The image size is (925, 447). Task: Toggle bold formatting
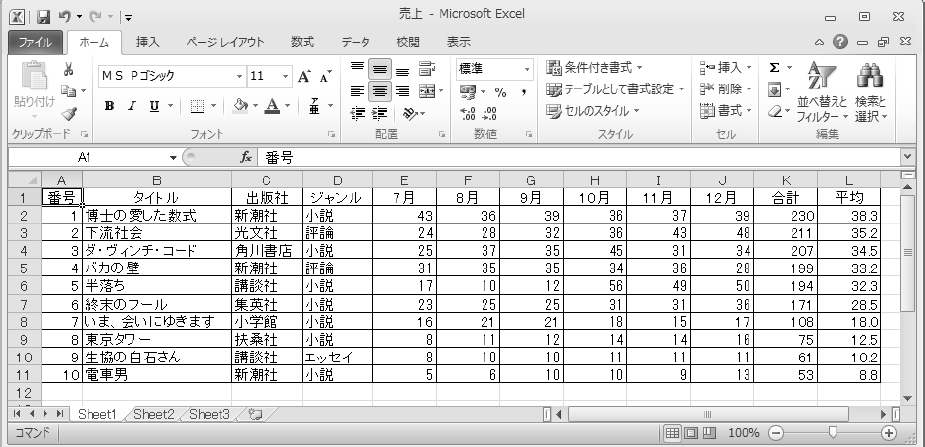[110, 106]
